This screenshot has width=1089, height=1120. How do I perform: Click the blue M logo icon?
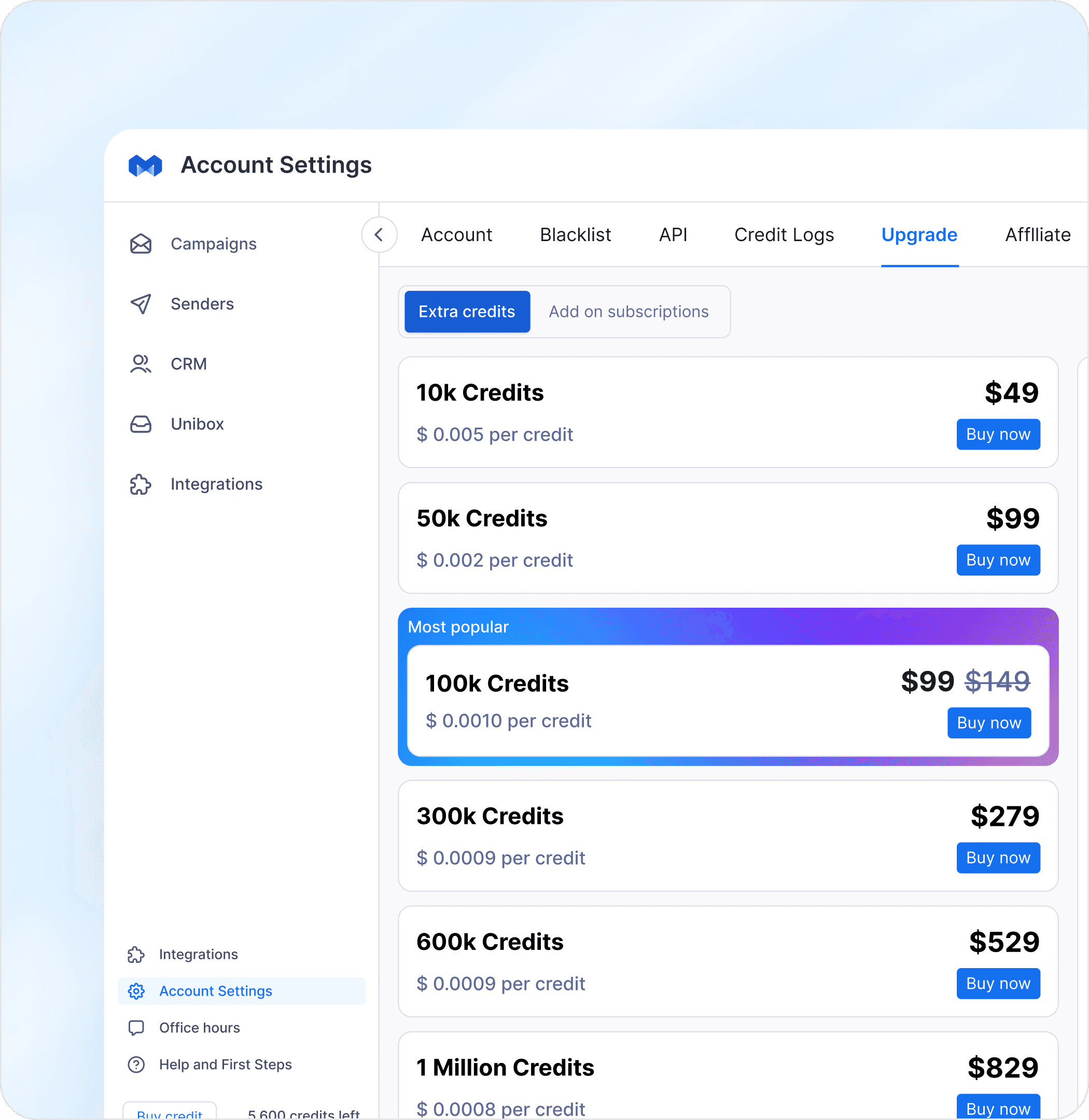pyautogui.click(x=145, y=166)
